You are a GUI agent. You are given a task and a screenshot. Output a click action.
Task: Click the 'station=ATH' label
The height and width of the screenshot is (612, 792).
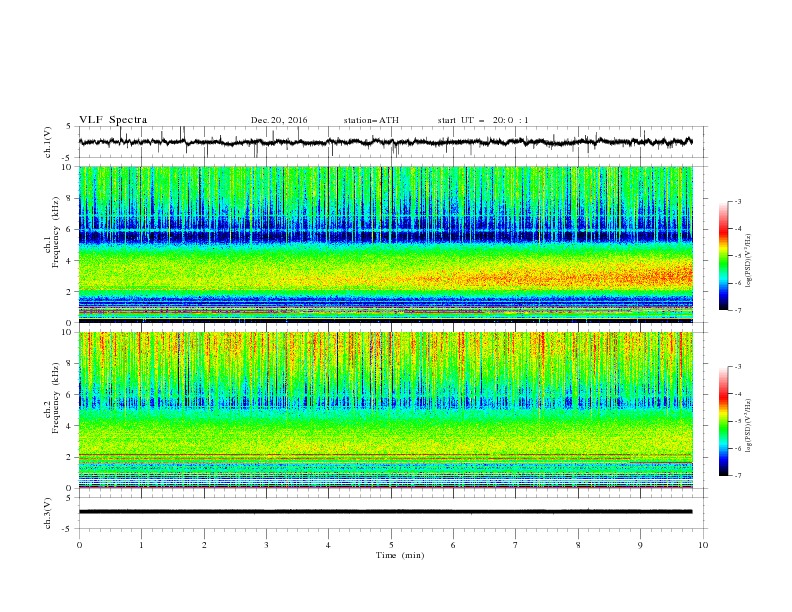[371, 120]
